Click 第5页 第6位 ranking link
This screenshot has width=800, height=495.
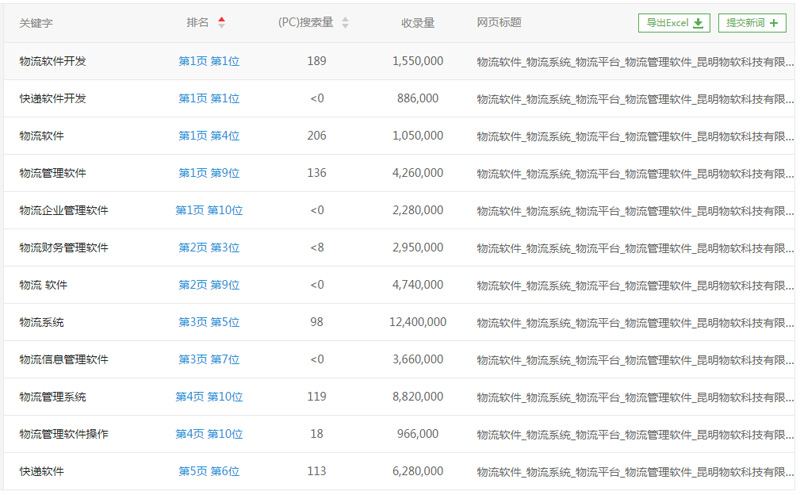pos(209,472)
